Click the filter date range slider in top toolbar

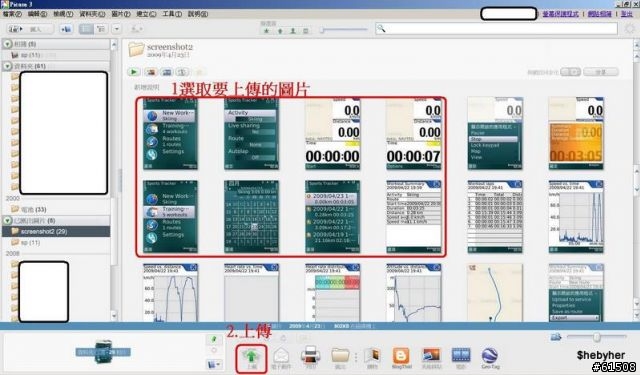(344, 29)
